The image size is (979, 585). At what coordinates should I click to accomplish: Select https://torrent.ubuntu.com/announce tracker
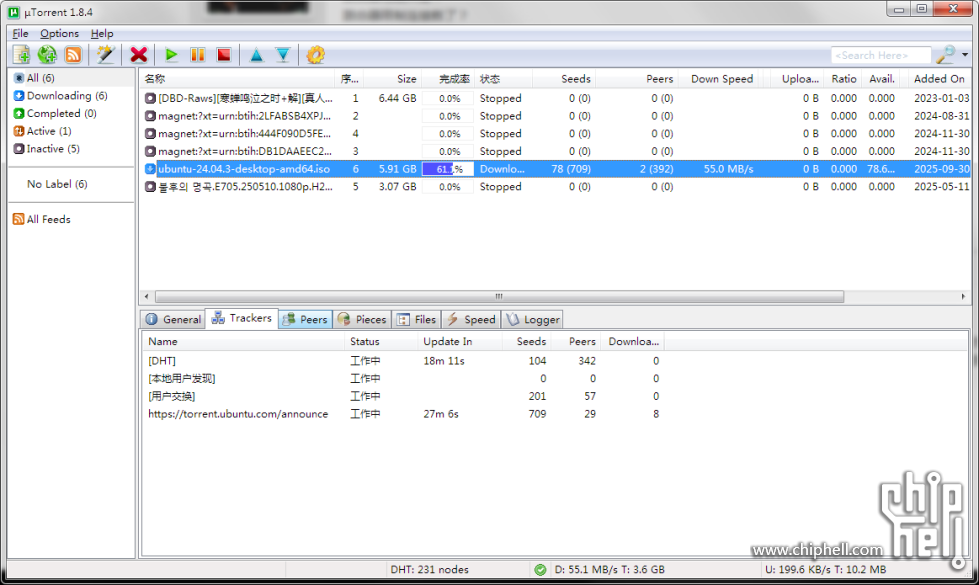554,414
